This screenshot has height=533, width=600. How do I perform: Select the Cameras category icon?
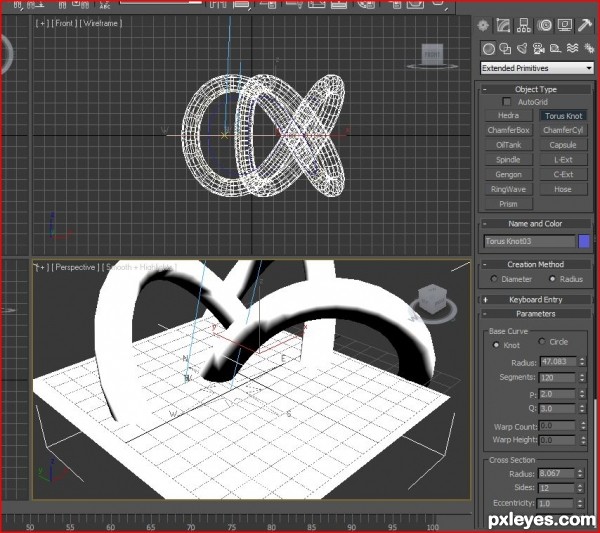pyautogui.click(x=538, y=49)
